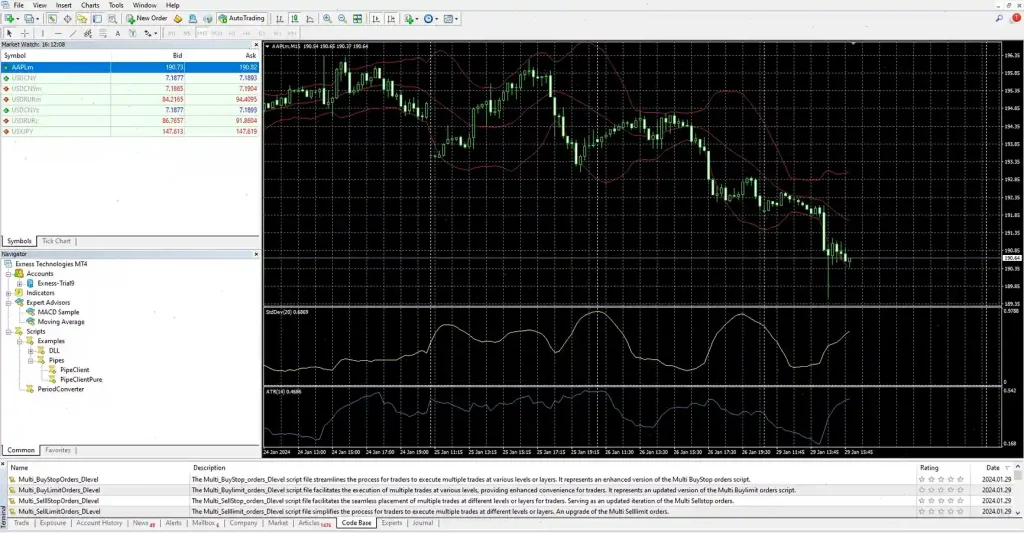Close the Market Watch panel
Viewport: 1024px width, 533px height.
[256, 45]
